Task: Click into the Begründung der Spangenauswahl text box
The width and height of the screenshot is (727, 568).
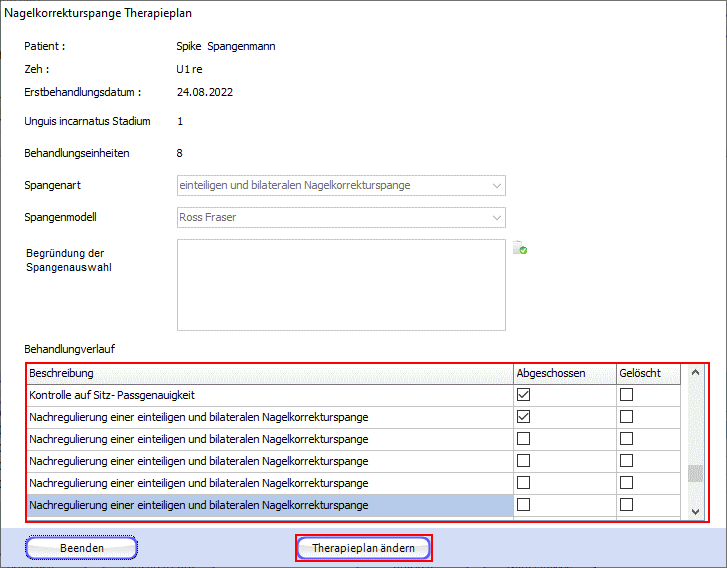Action: [341, 284]
